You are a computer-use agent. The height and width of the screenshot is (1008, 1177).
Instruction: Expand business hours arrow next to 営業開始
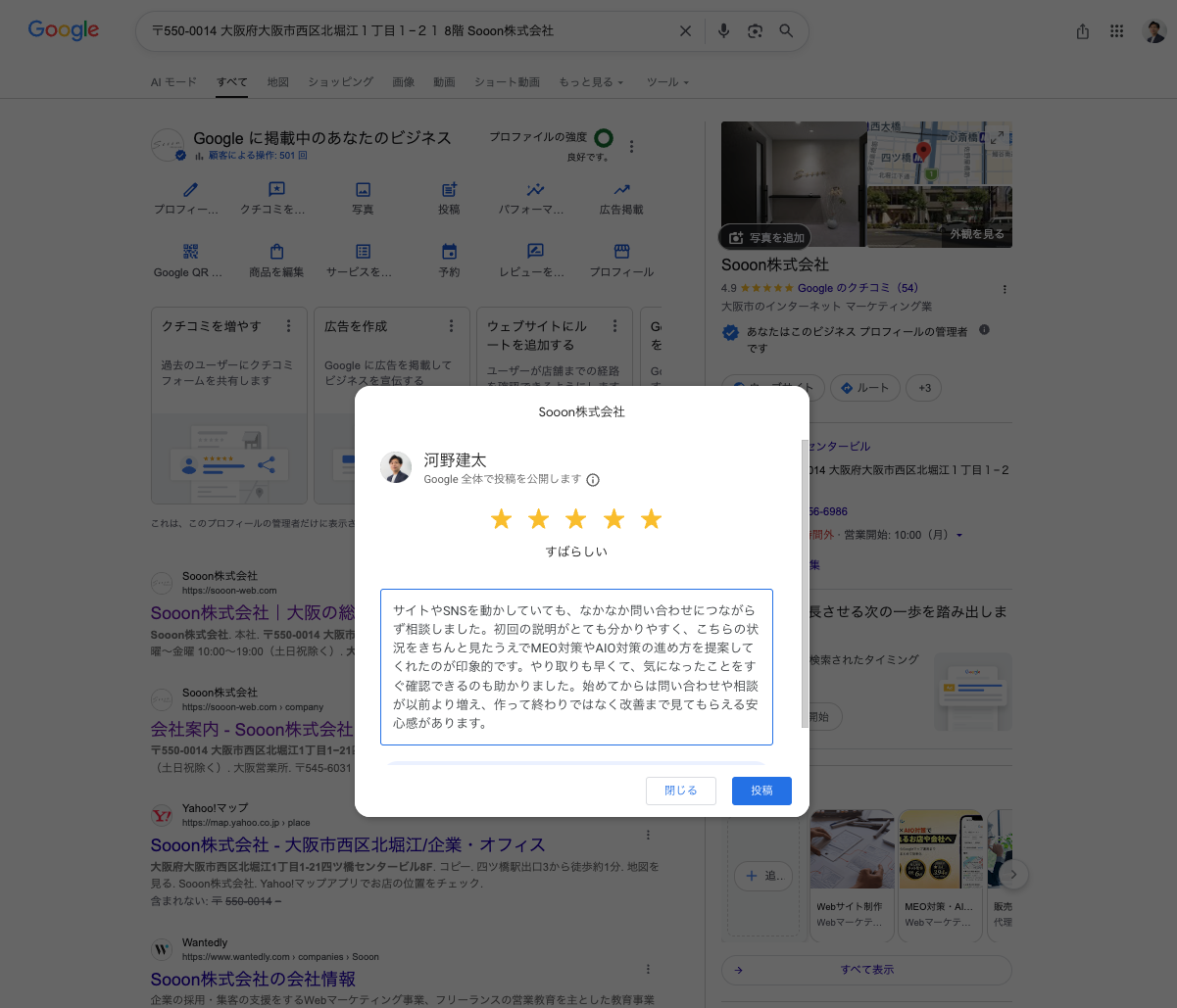click(959, 536)
